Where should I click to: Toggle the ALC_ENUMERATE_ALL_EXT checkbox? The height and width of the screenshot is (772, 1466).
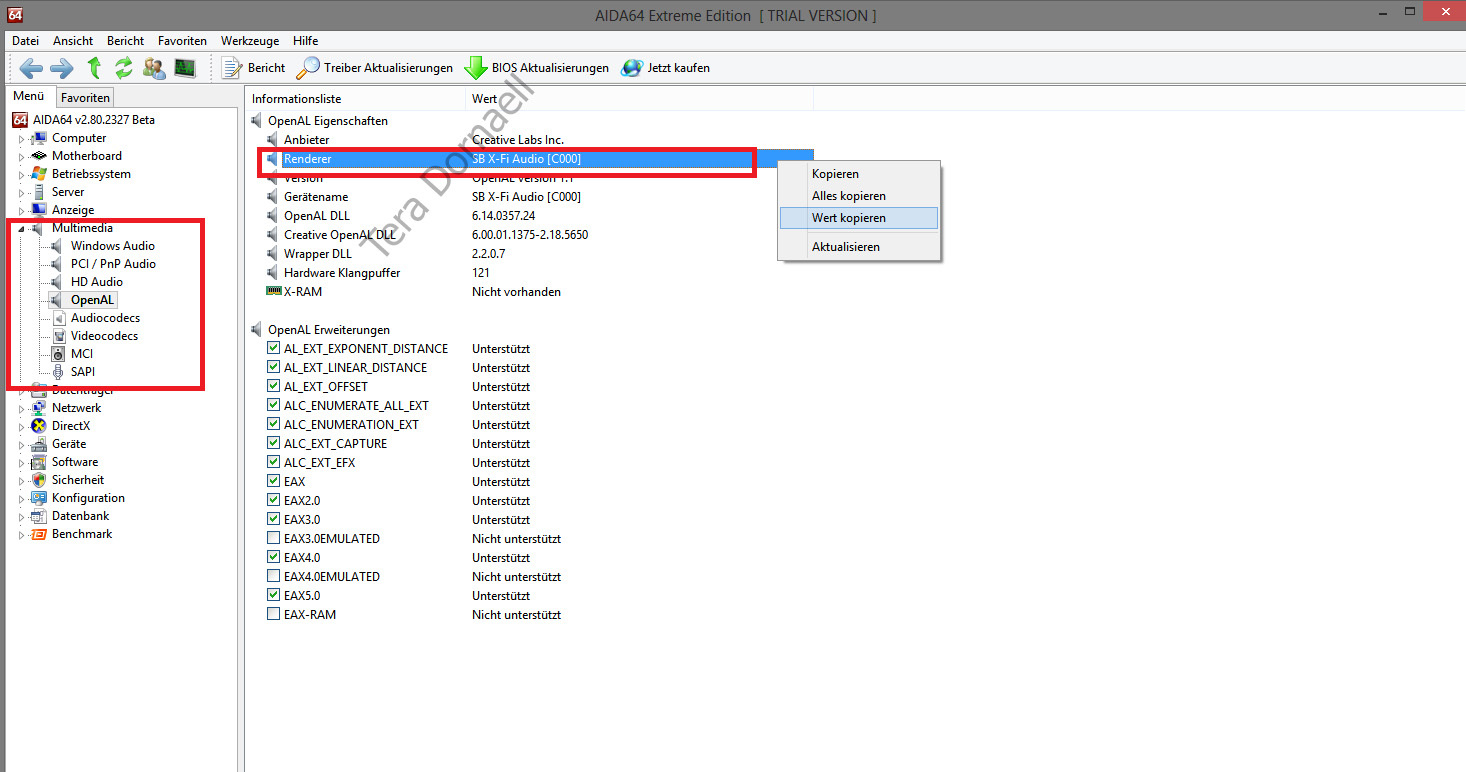[273, 406]
